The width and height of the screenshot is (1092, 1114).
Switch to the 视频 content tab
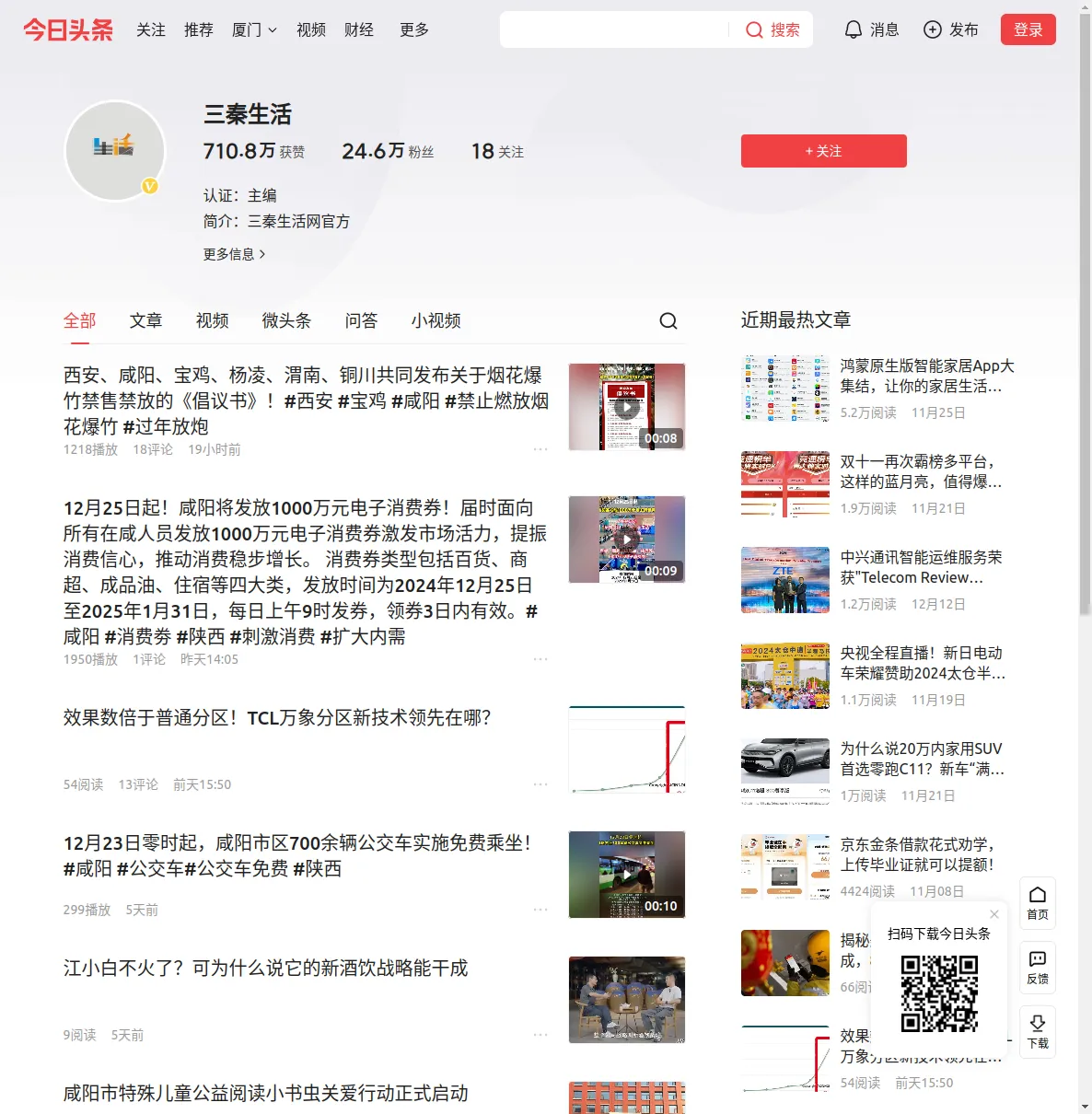(x=213, y=320)
